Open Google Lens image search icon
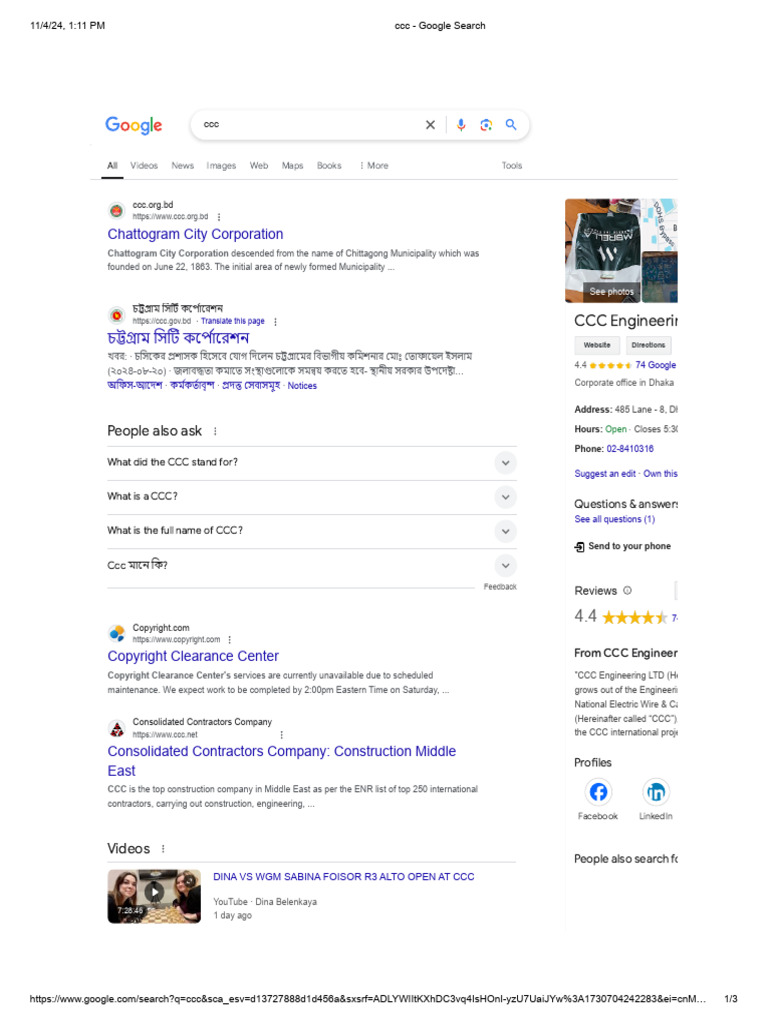The width and height of the screenshot is (768, 1024). click(x=486, y=125)
